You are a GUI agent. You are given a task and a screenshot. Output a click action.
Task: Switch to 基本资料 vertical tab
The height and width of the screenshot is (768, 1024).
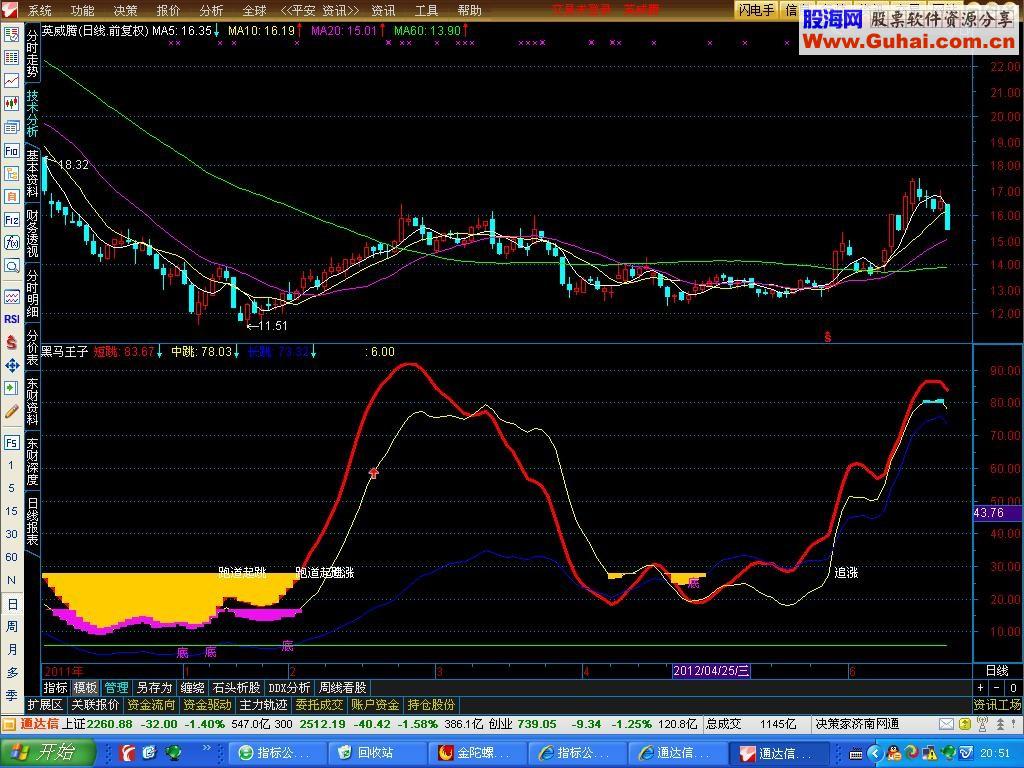point(32,173)
